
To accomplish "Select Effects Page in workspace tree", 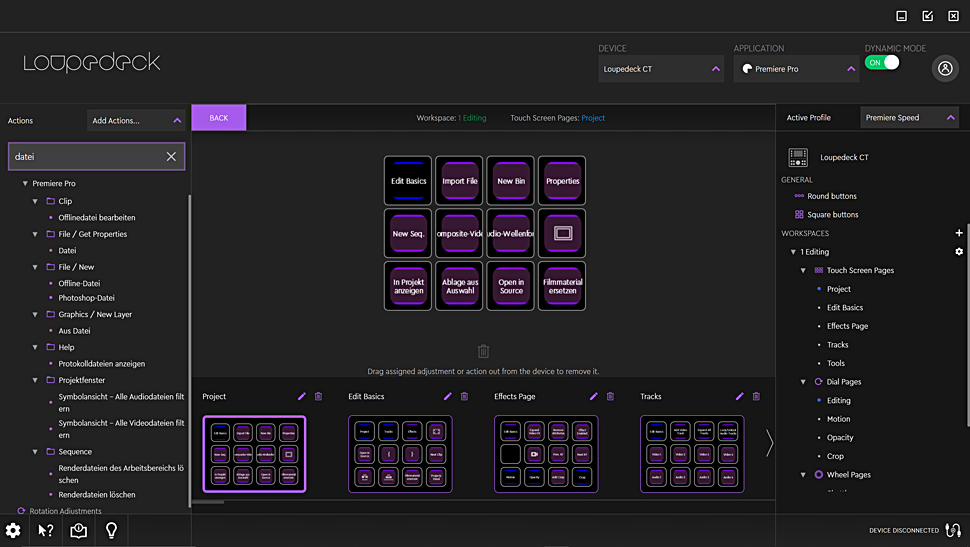I will 847,326.
